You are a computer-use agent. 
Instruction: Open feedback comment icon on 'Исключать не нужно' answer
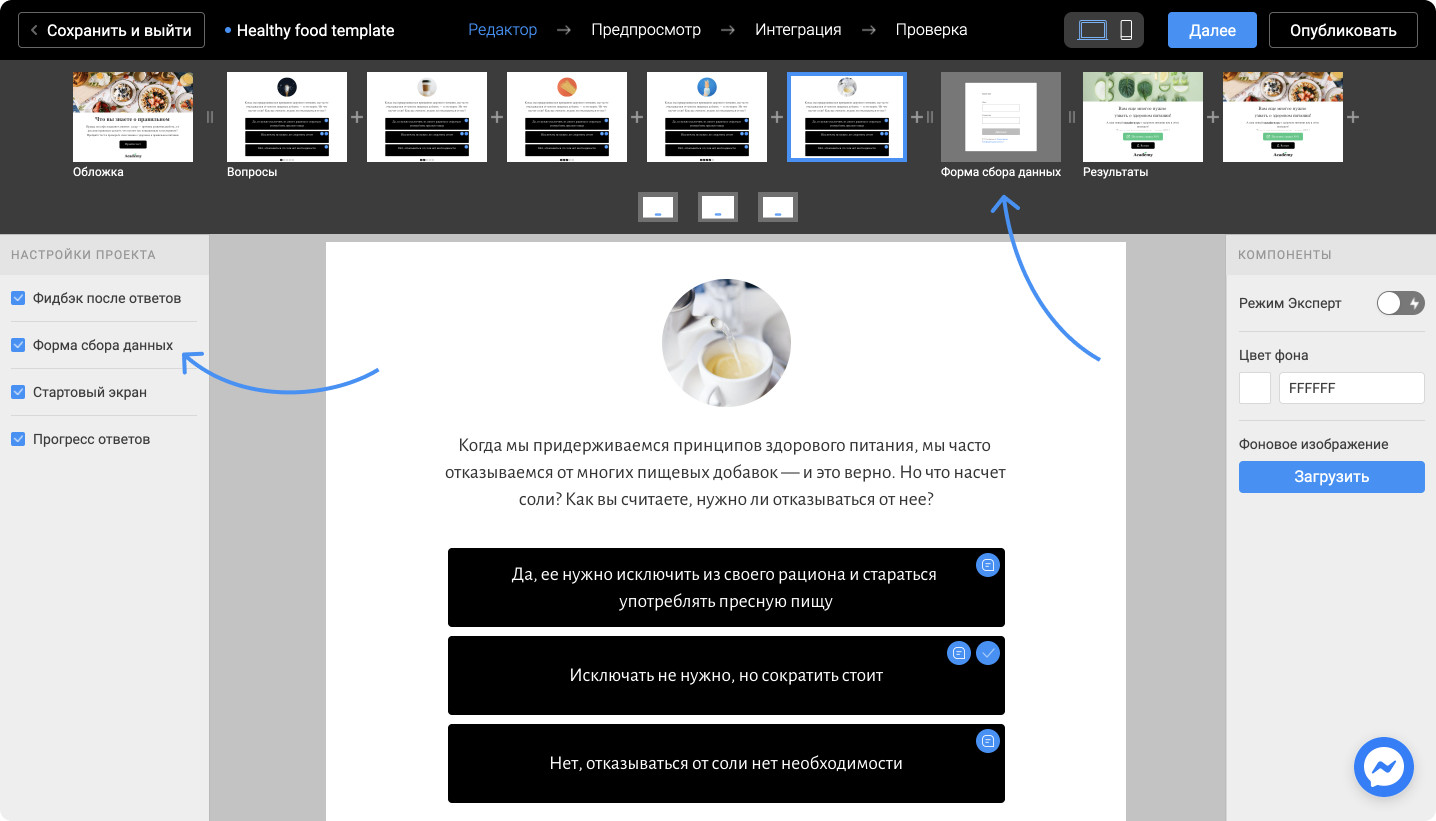pyautogui.click(x=959, y=653)
